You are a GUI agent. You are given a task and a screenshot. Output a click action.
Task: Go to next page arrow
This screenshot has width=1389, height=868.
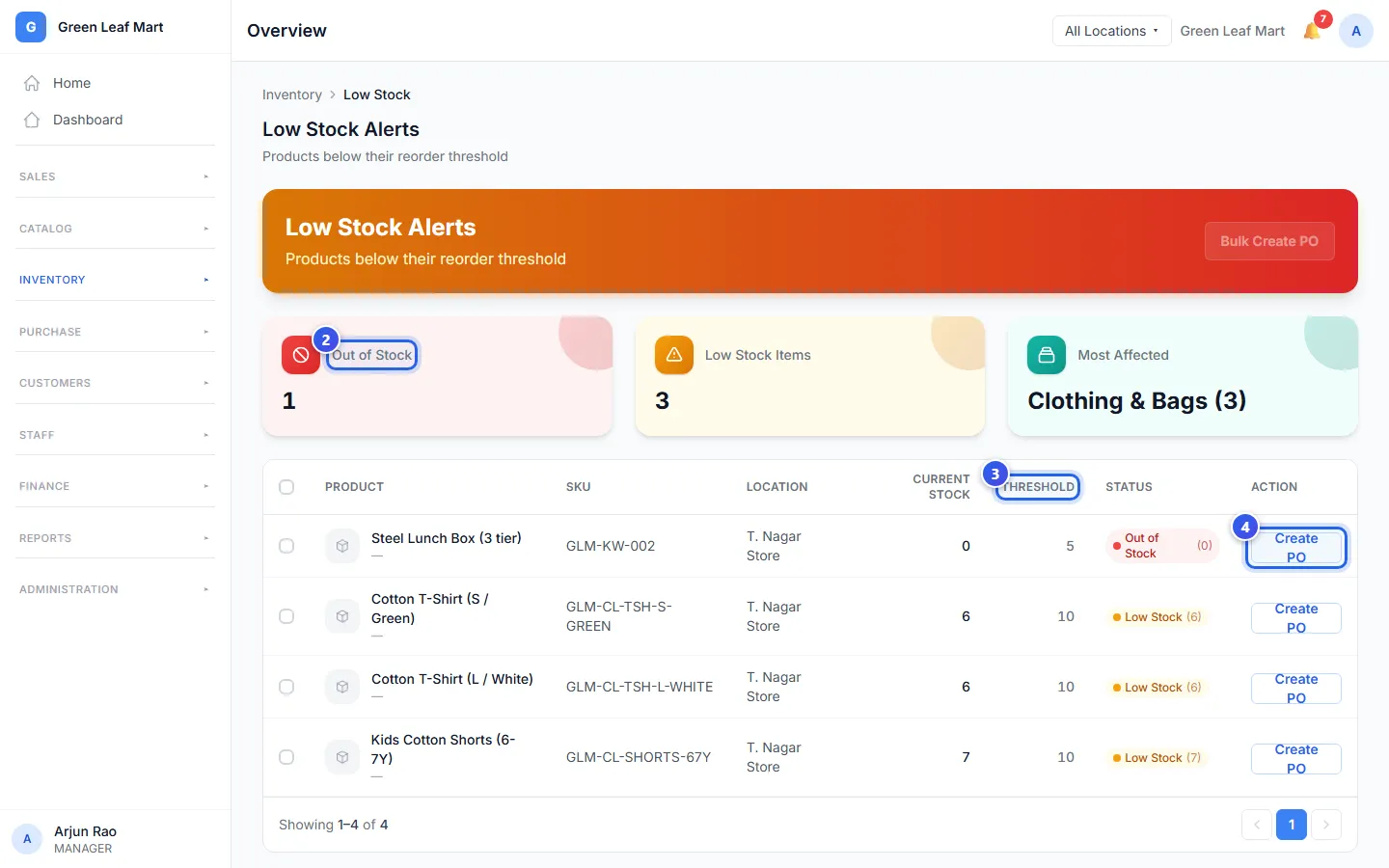1326,825
